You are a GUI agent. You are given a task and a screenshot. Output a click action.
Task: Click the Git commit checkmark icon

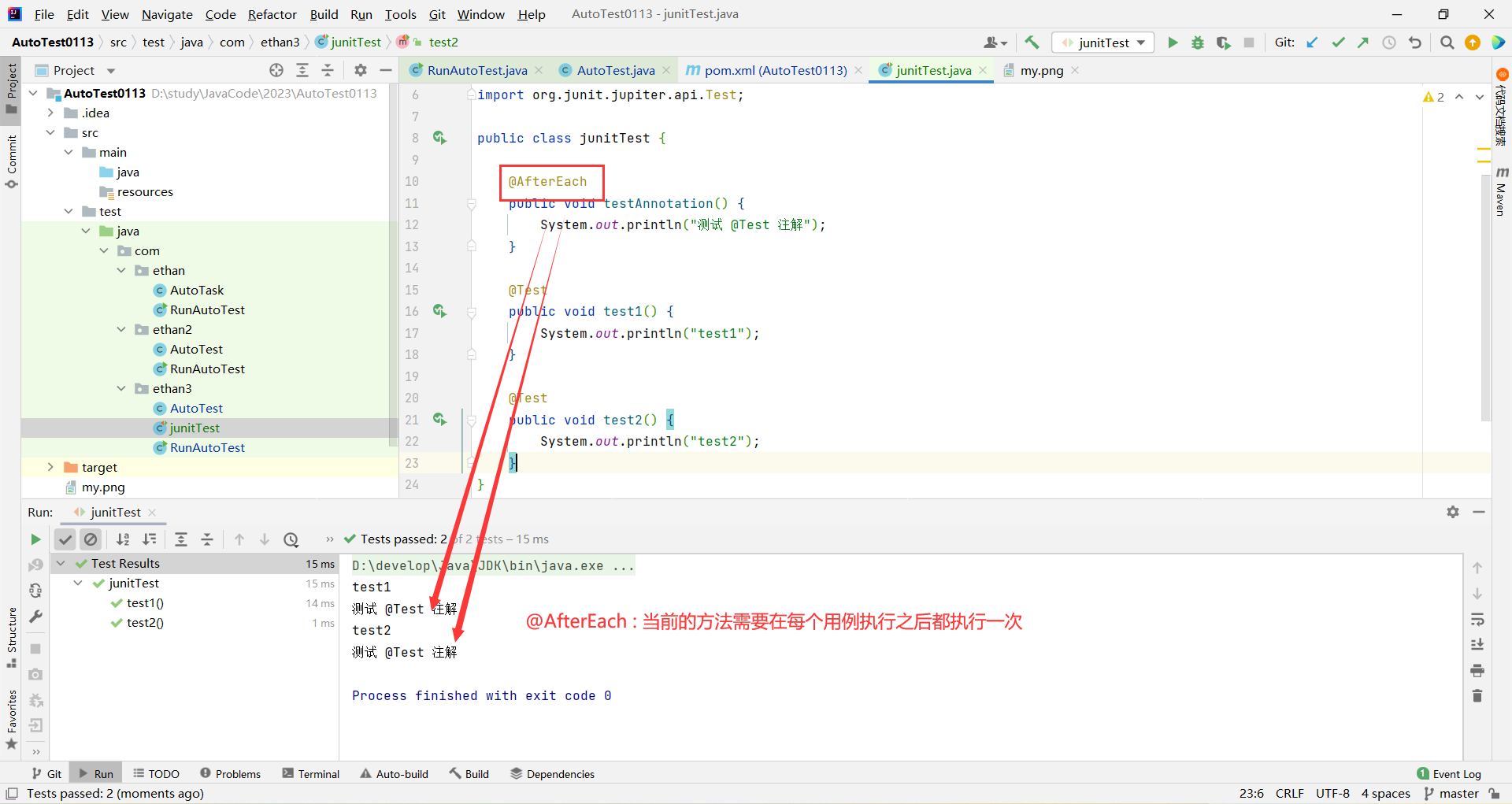(1338, 43)
